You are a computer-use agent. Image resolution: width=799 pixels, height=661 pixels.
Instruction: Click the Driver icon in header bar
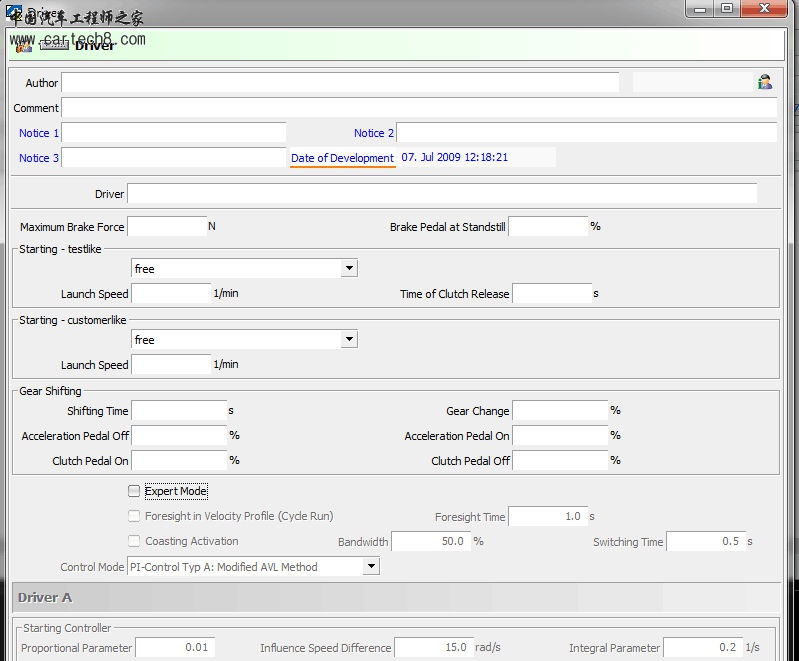24,46
